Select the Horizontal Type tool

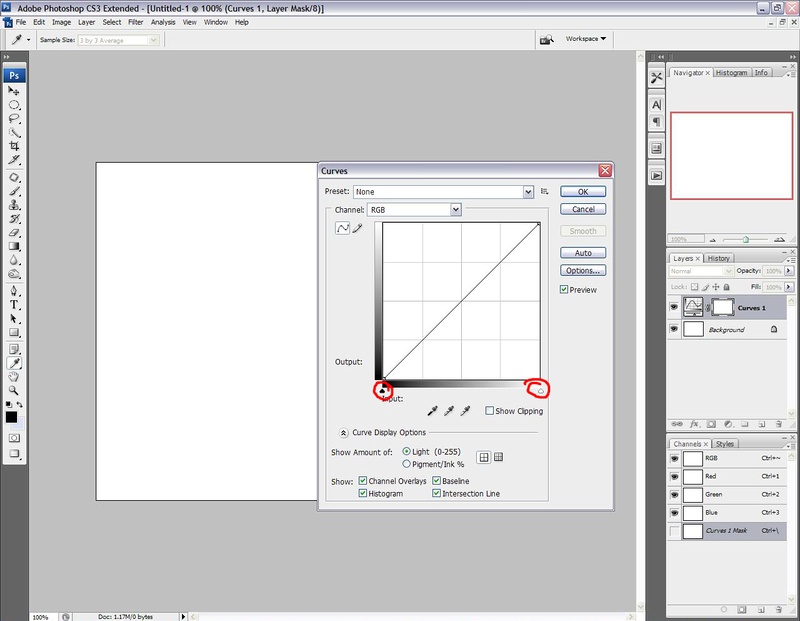[14, 305]
